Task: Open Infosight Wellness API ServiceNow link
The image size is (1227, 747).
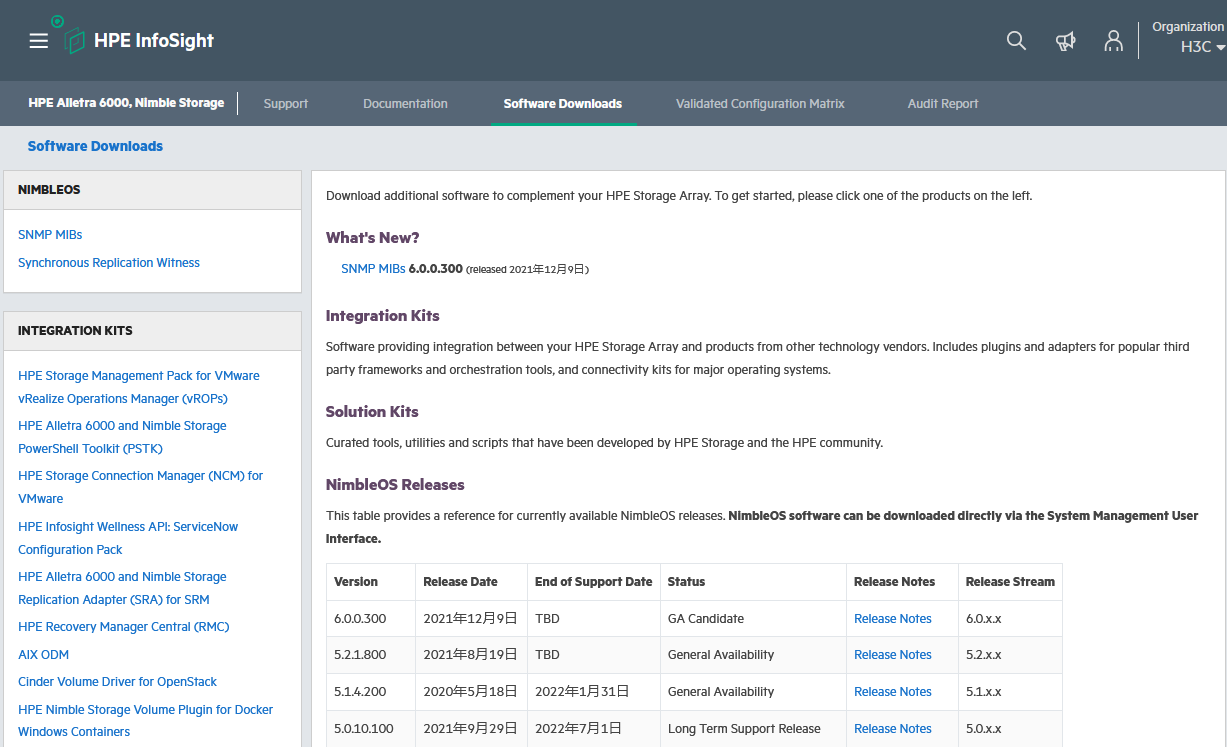Action: [x=128, y=538]
